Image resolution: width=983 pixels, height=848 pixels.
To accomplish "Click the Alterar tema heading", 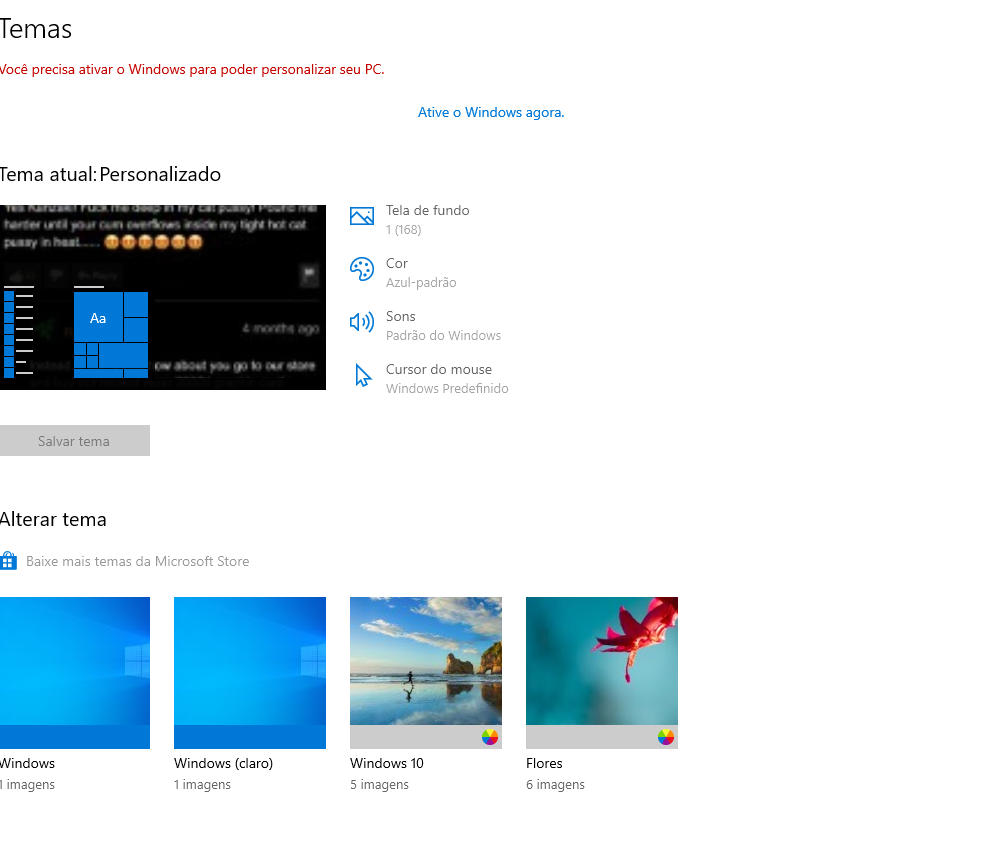I will click(x=53, y=520).
